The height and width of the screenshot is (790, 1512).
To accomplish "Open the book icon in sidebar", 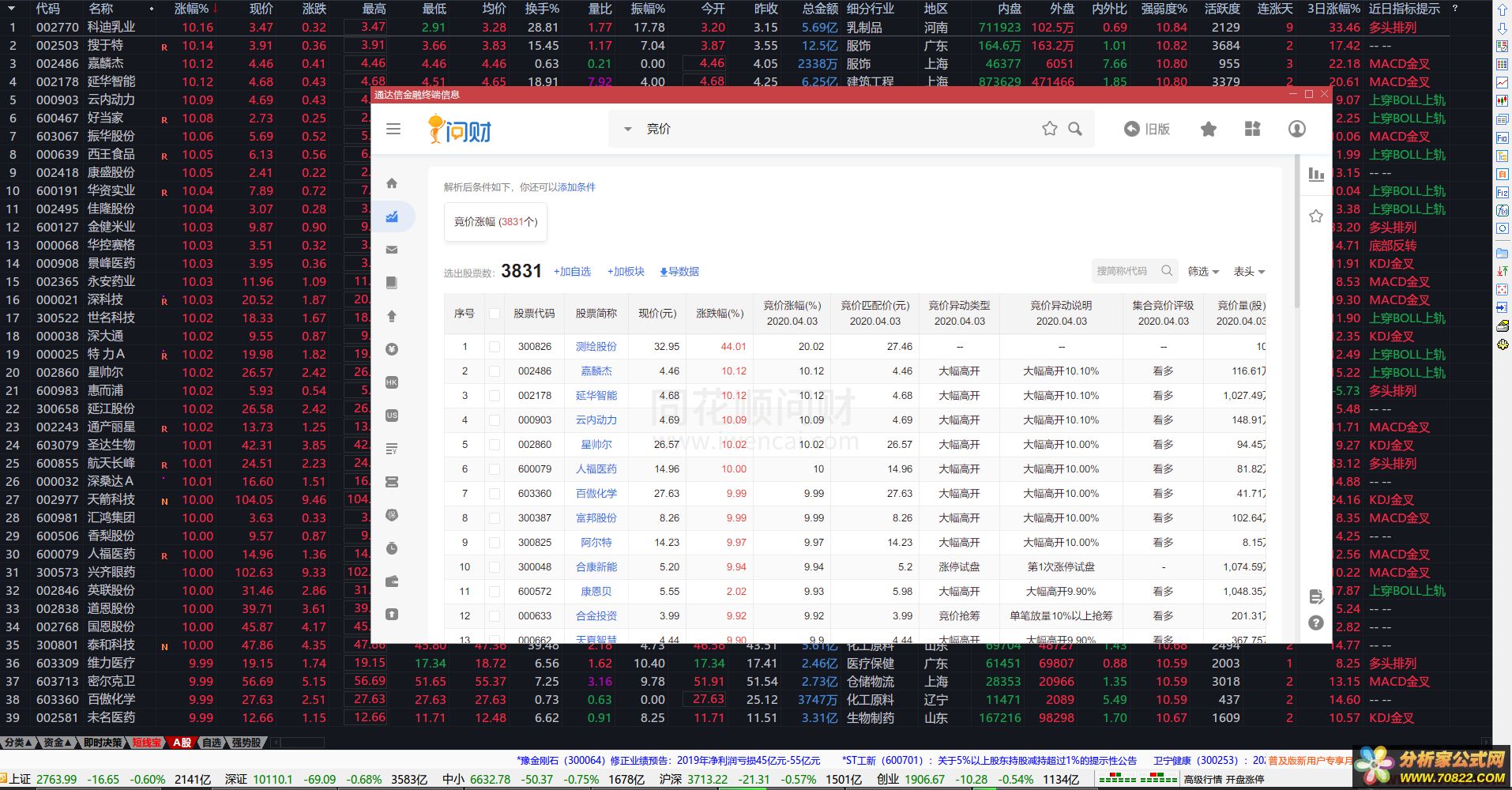I will 392,283.
